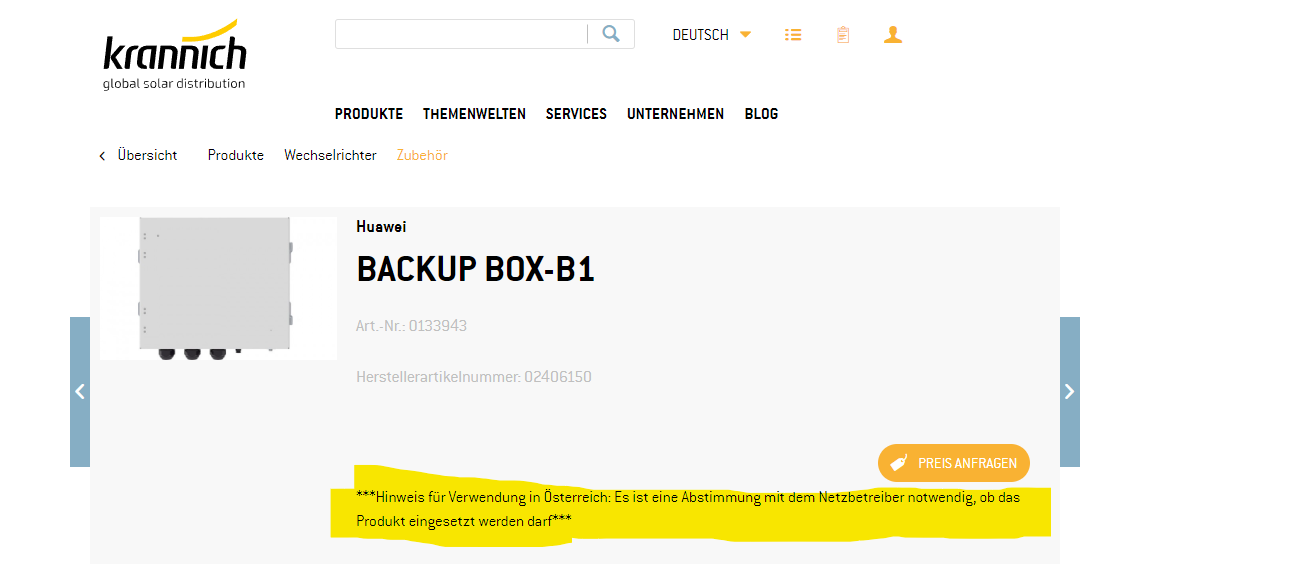
Task: Click the magnifier search icon
Action: pos(611,34)
